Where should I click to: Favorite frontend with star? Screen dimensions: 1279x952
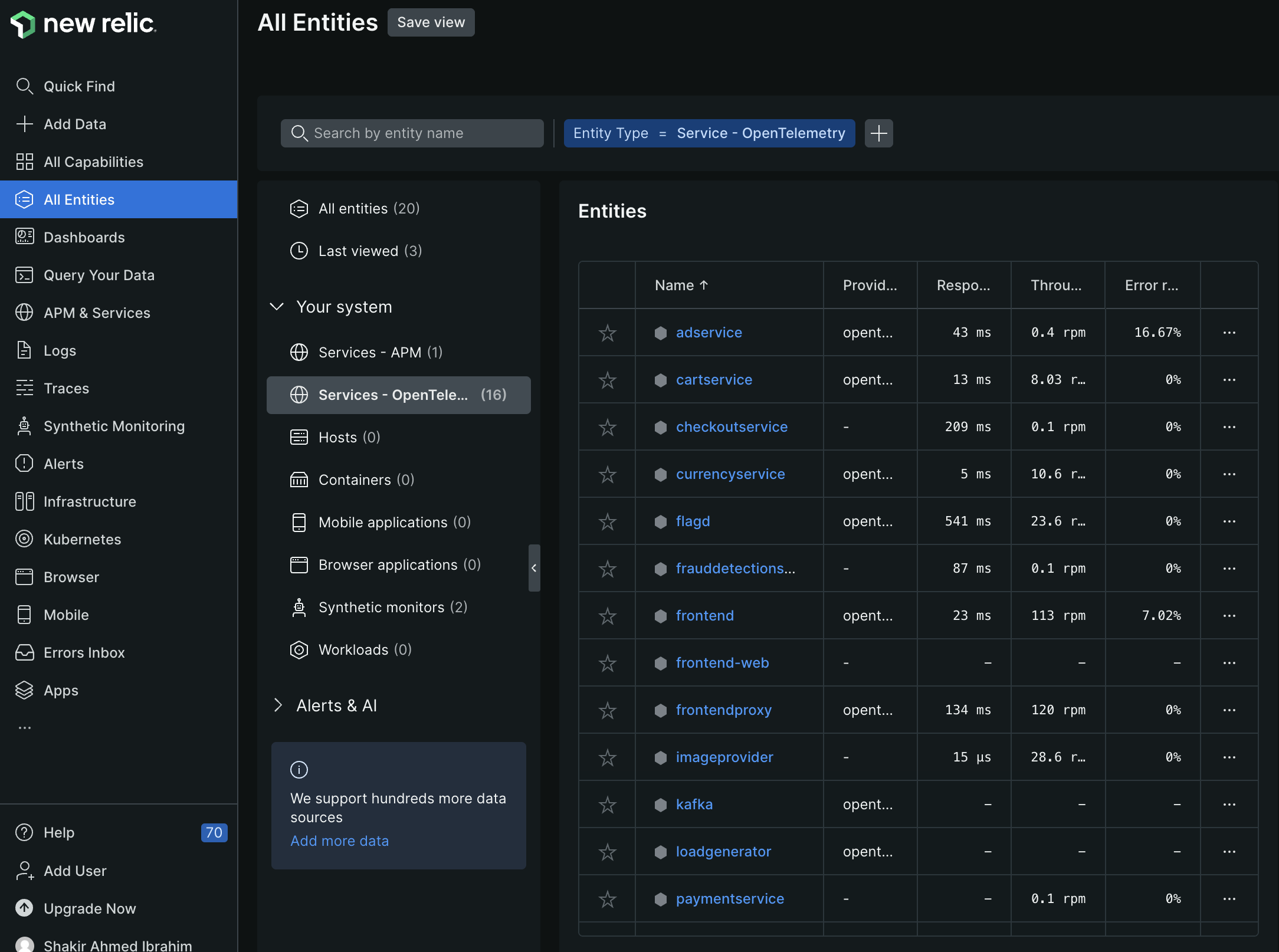(x=608, y=616)
